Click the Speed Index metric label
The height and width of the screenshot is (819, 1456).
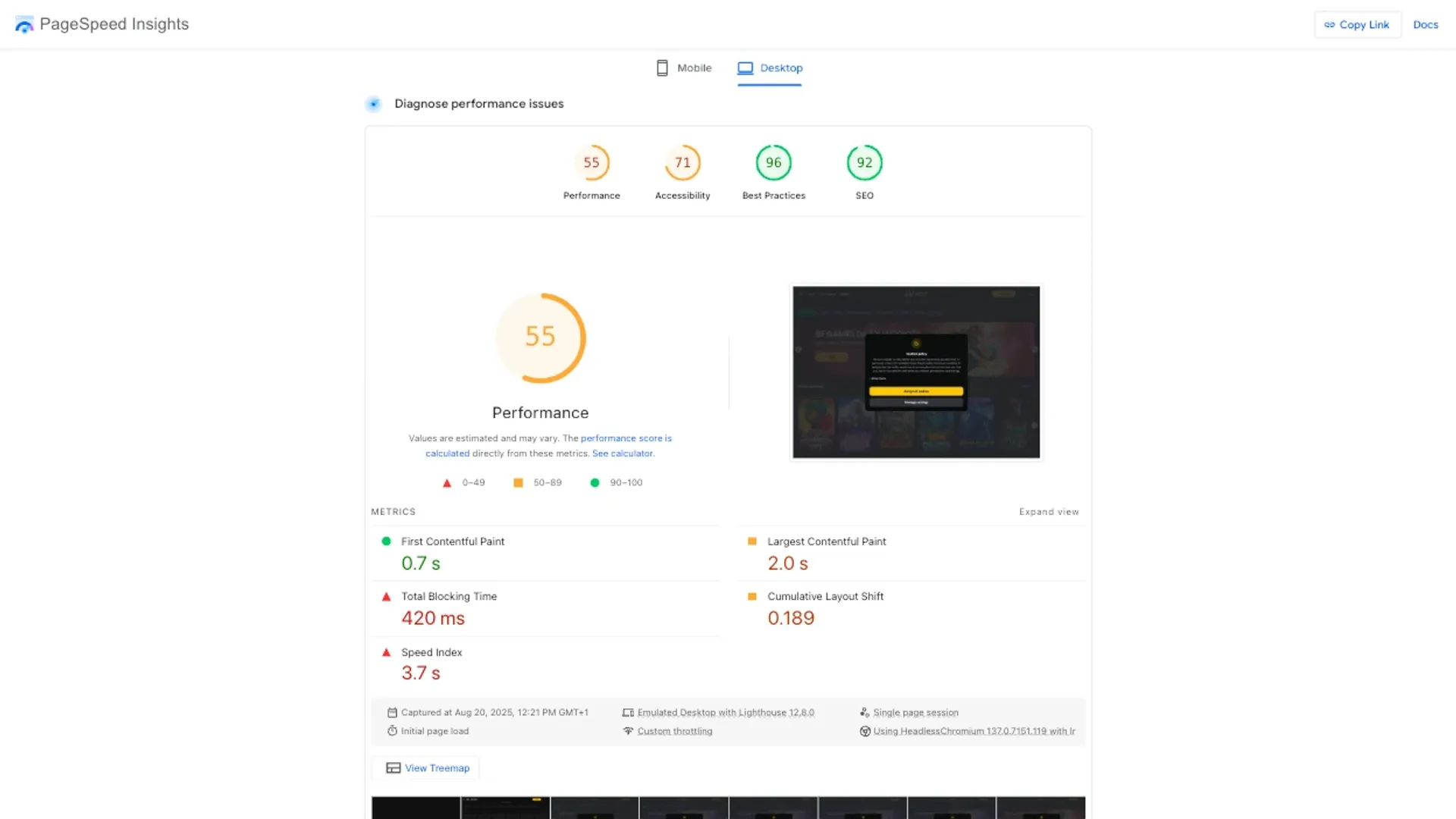(431, 652)
